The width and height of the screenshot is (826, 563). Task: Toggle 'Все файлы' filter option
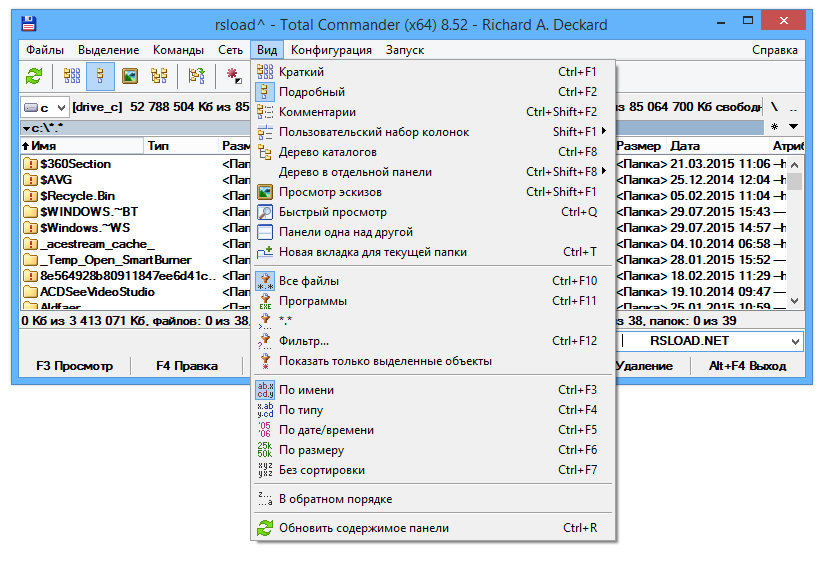pyautogui.click(x=309, y=281)
